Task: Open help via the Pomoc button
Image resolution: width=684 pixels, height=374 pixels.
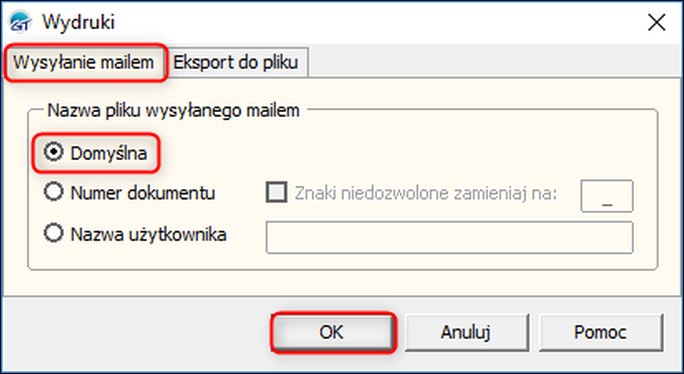Action: (601, 332)
